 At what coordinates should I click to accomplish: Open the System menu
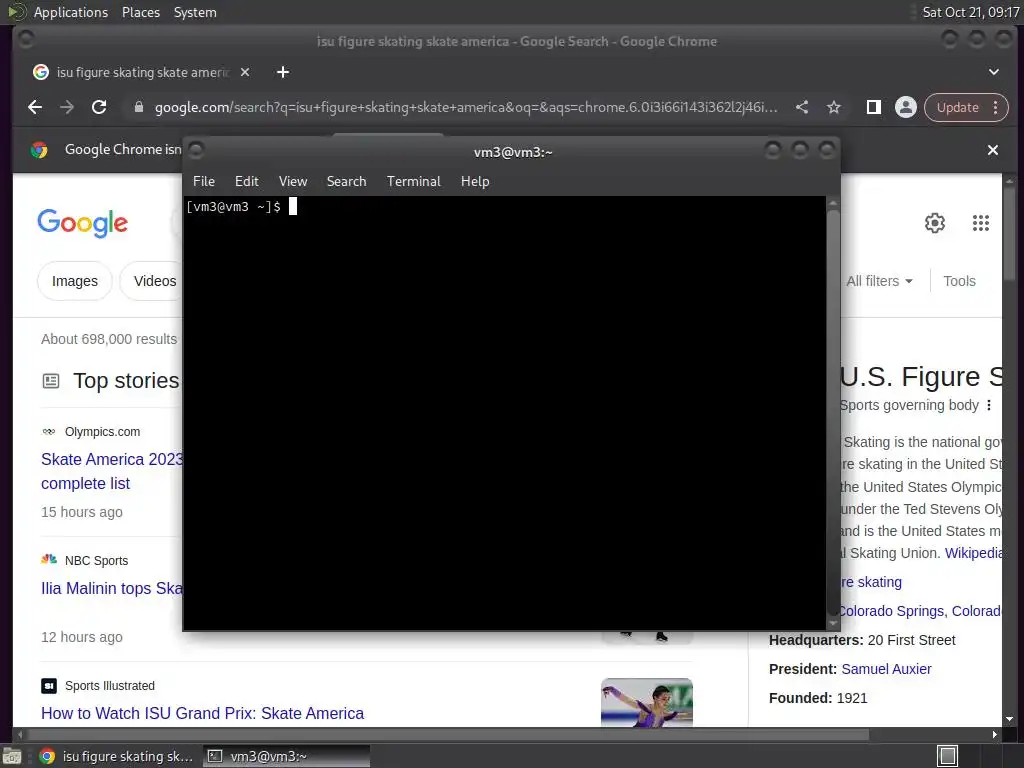[195, 12]
